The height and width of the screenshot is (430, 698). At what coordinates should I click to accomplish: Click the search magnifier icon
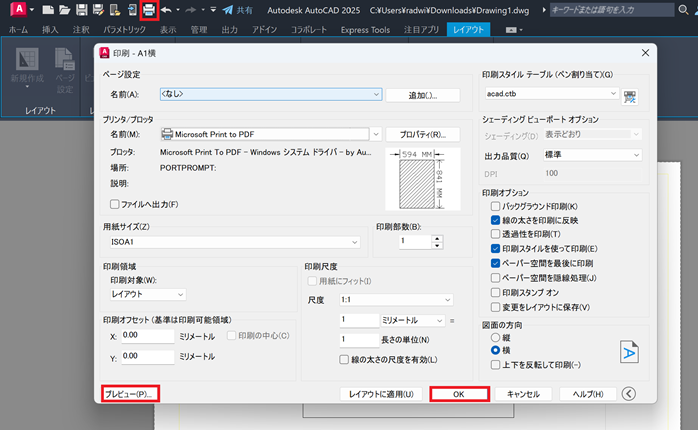click(683, 9)
